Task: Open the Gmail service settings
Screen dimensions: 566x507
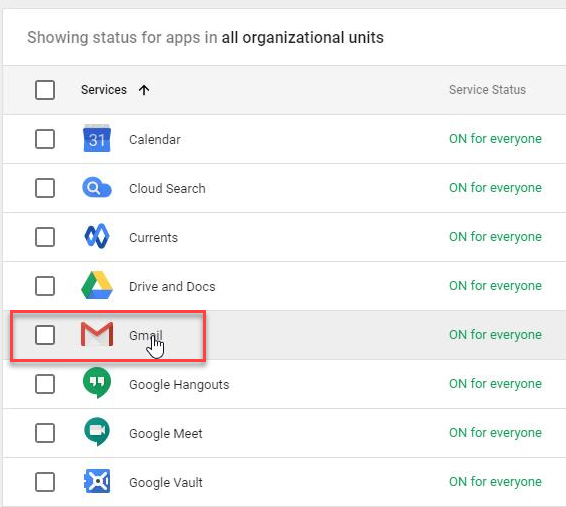Action: point(146,335)
